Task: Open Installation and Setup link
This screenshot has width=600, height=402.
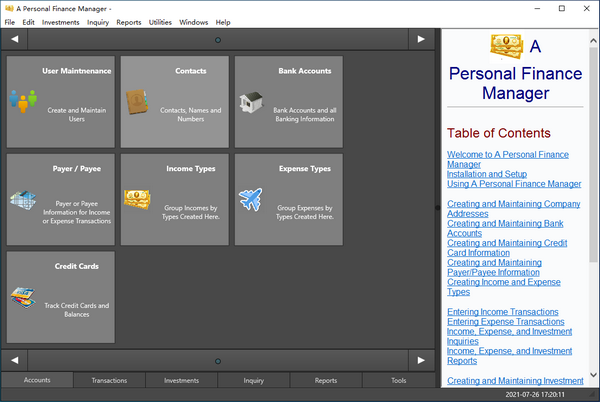Action: point(487,174)
